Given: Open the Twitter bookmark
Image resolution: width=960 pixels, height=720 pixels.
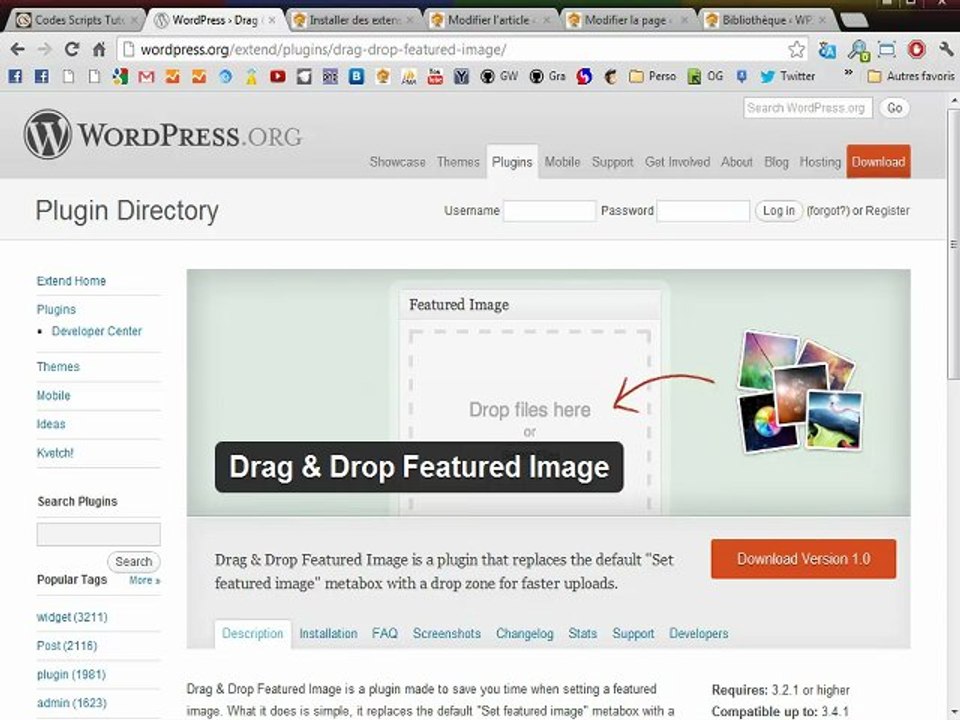Looking at the screenshot, I should pos(787,76).
